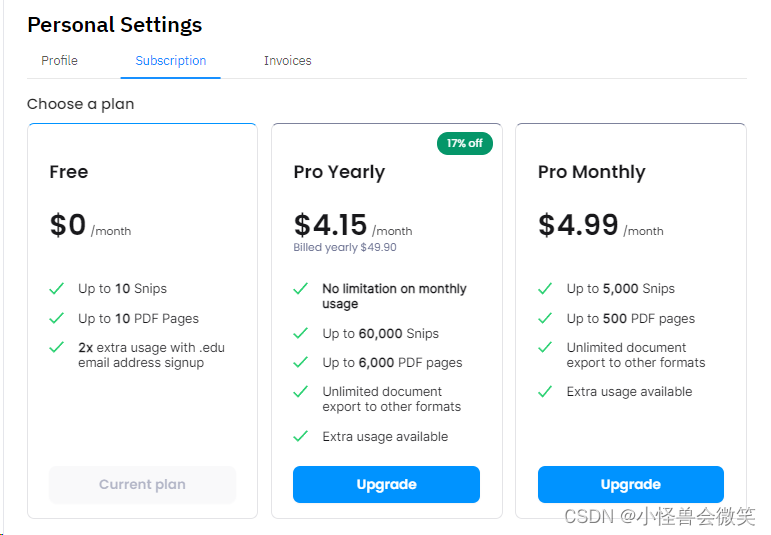Click the 17% off badge
The image size is (771, 535).
click(x=465, y=143)
